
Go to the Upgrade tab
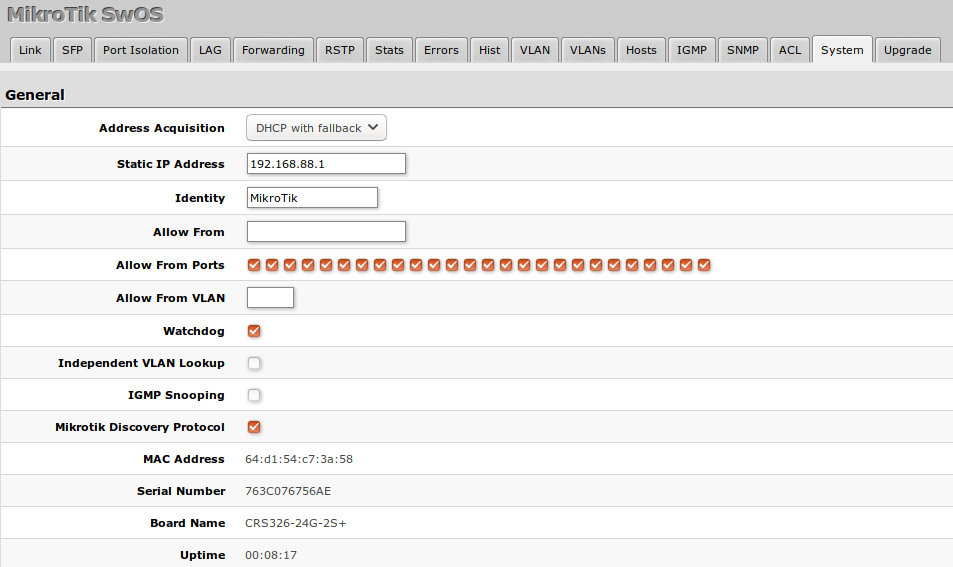[907, 50]
